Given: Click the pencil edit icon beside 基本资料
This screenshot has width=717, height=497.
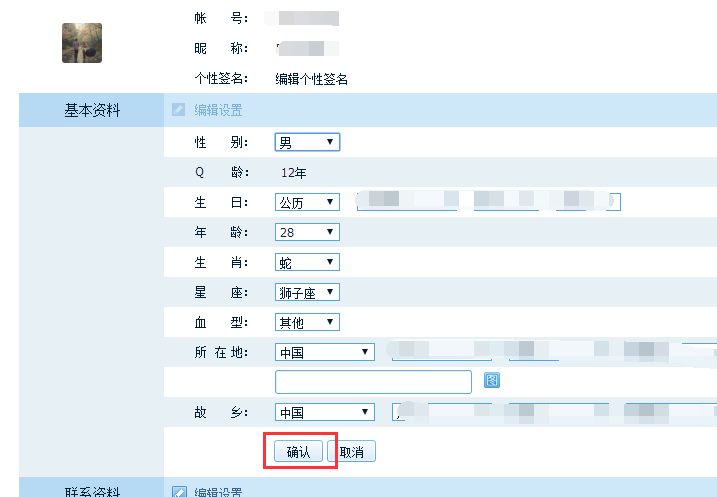Looking at the screenshot, I should [x=179, y=111].
